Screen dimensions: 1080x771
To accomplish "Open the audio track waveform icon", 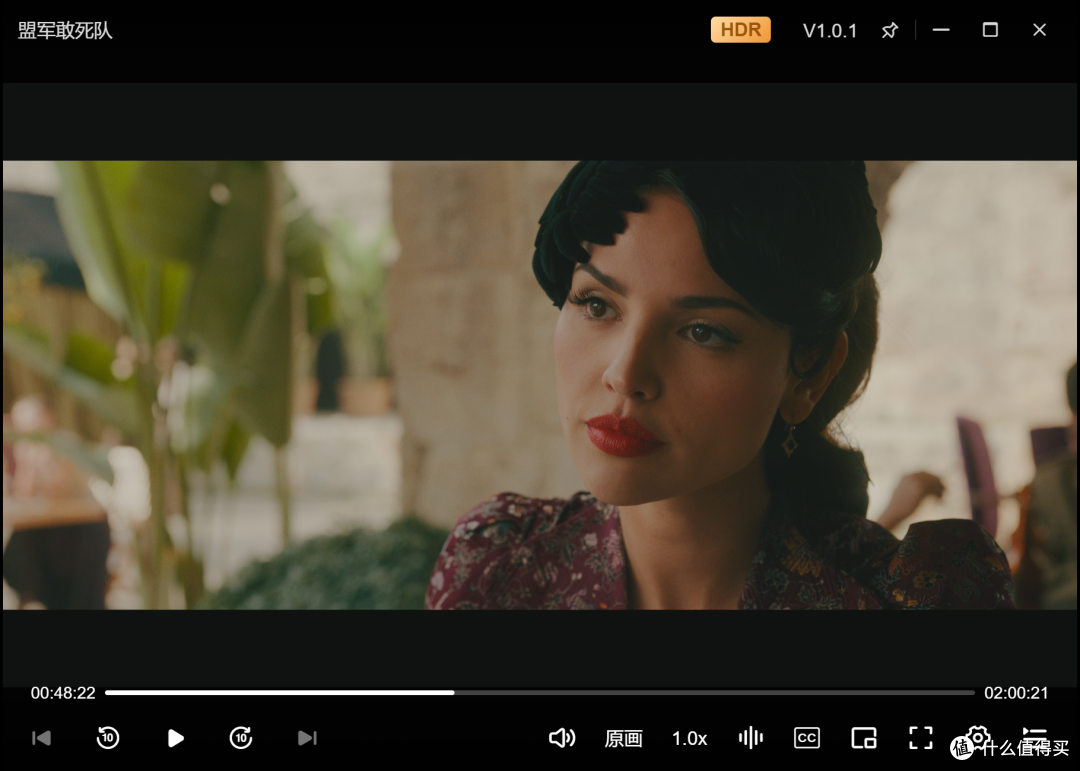I will click(751, 738).
